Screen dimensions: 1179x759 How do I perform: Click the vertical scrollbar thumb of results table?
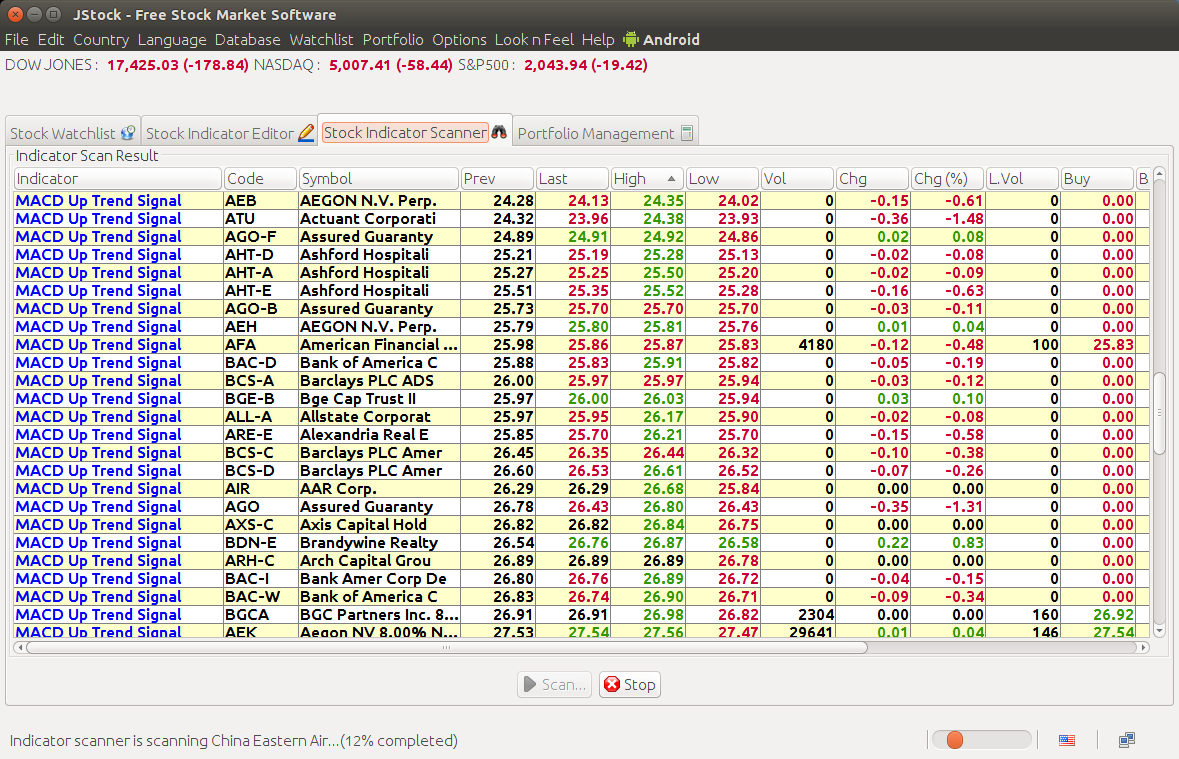(1159, 412)
